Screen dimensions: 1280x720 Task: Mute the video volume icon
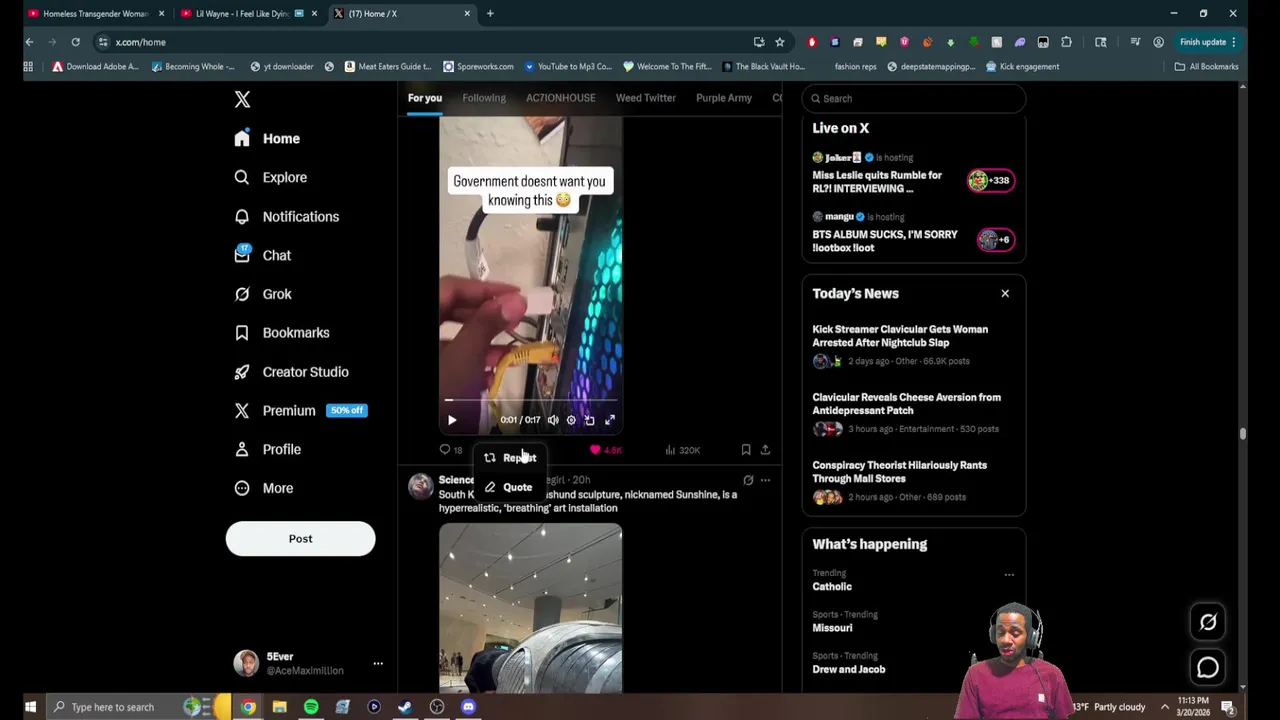pos(553,420)
